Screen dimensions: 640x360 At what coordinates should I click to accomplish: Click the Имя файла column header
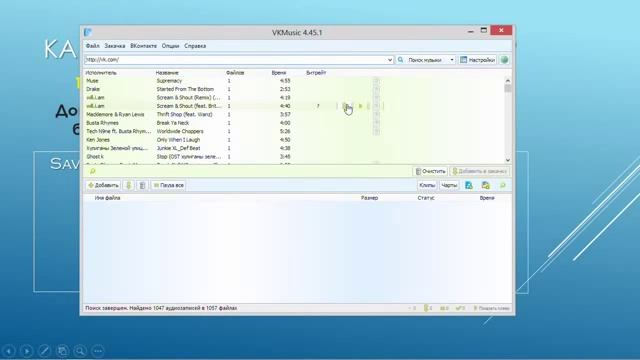(x=107, y=198)
